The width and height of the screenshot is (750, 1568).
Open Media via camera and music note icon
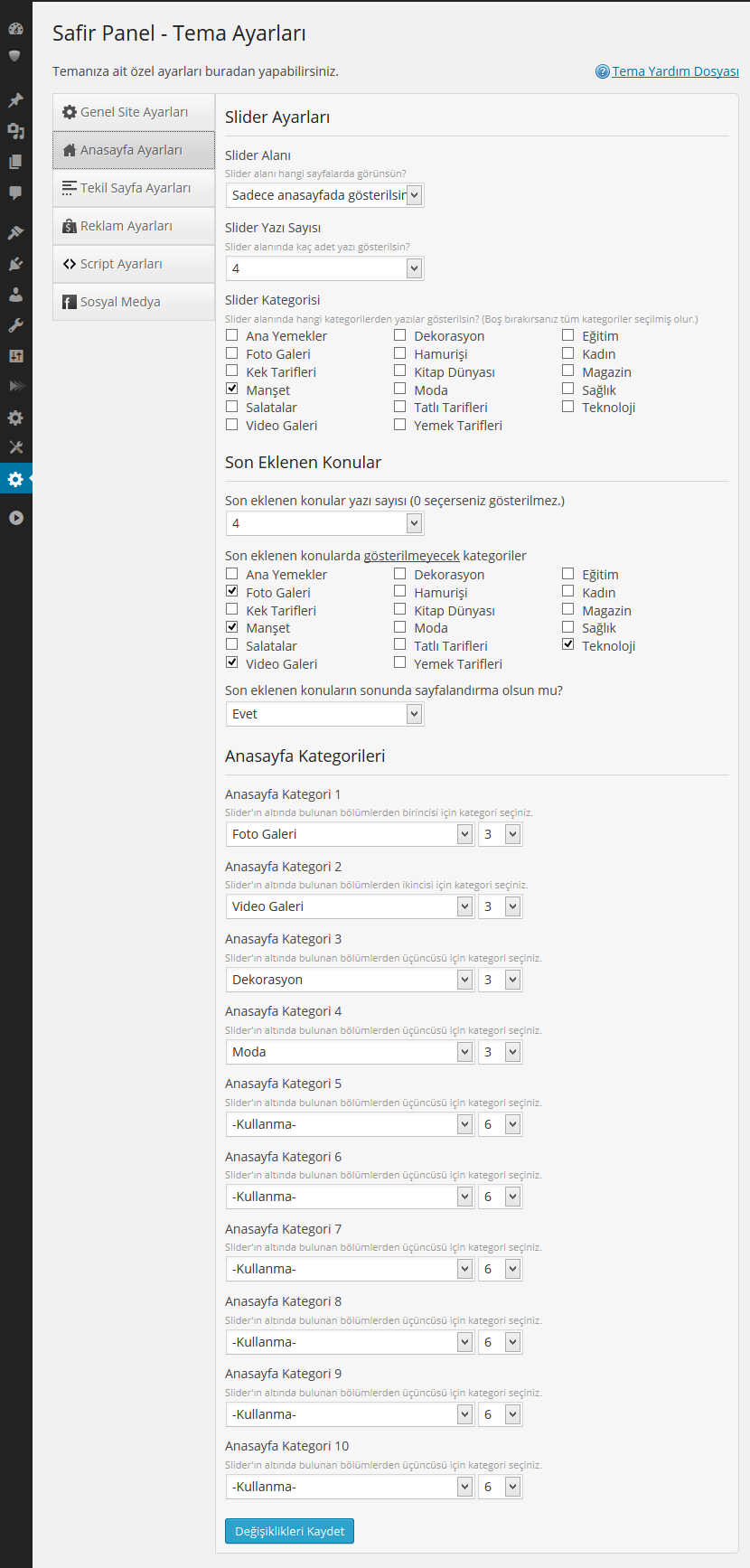(x=15, y=131)
